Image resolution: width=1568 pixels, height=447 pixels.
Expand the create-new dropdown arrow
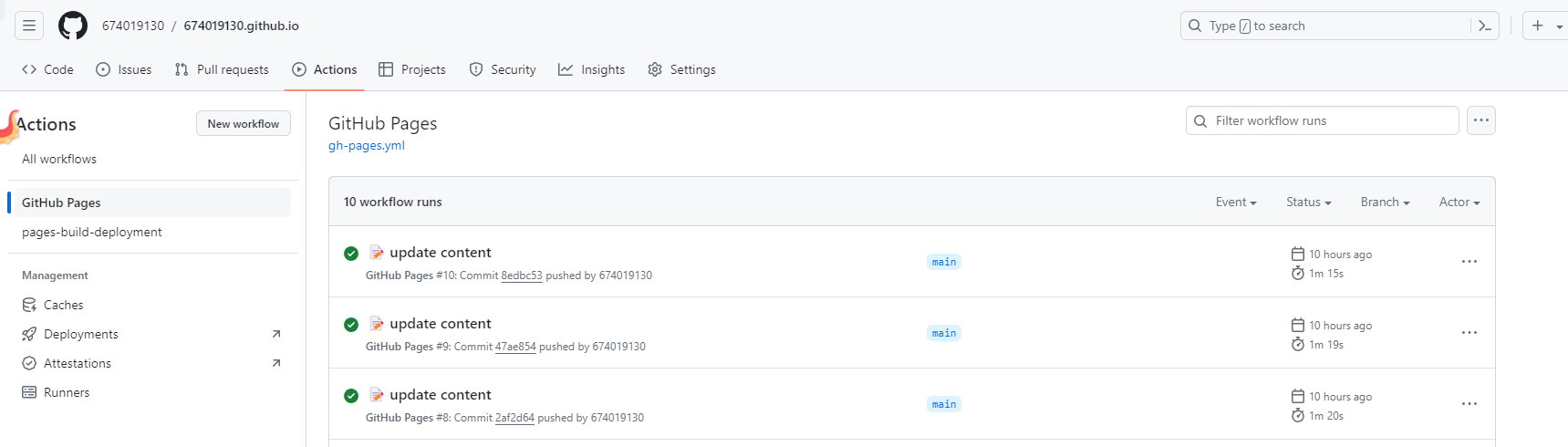click(1559, 26)
